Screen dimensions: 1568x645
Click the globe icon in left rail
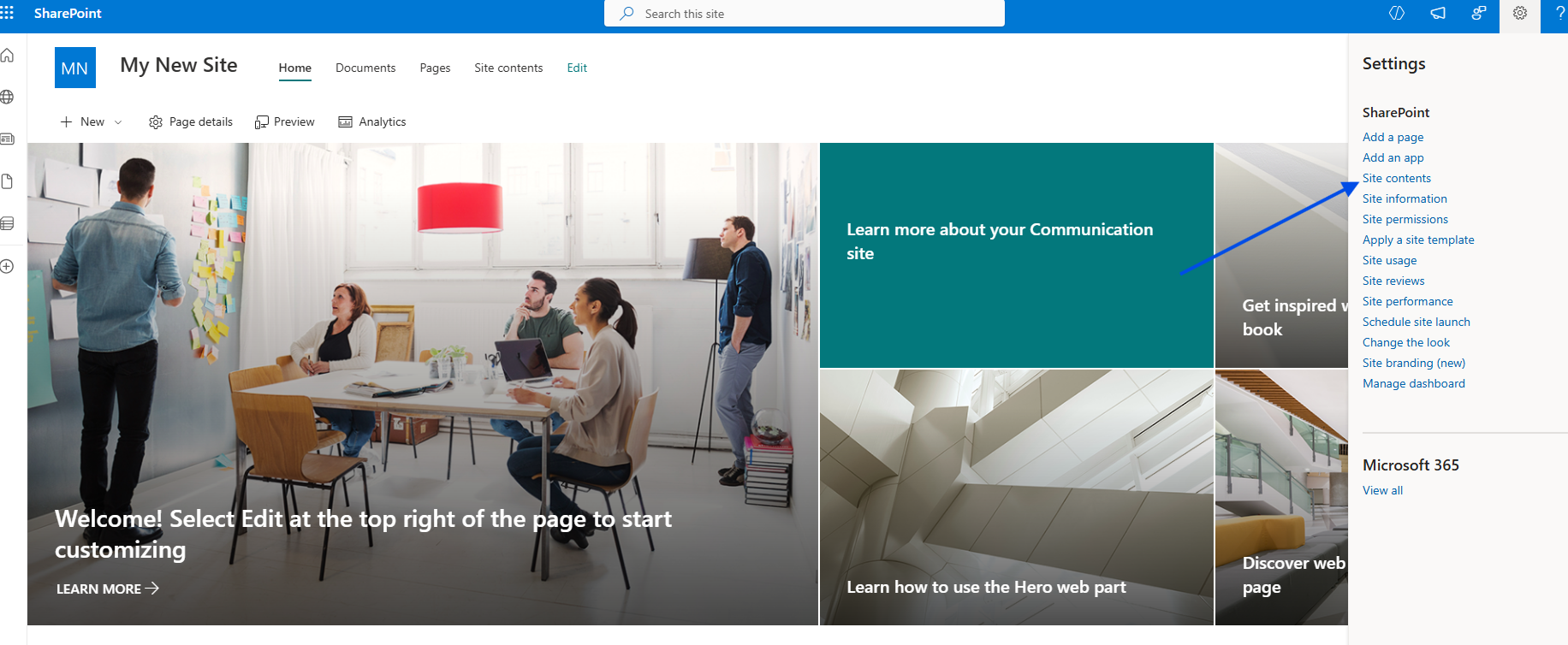(8, 97)
